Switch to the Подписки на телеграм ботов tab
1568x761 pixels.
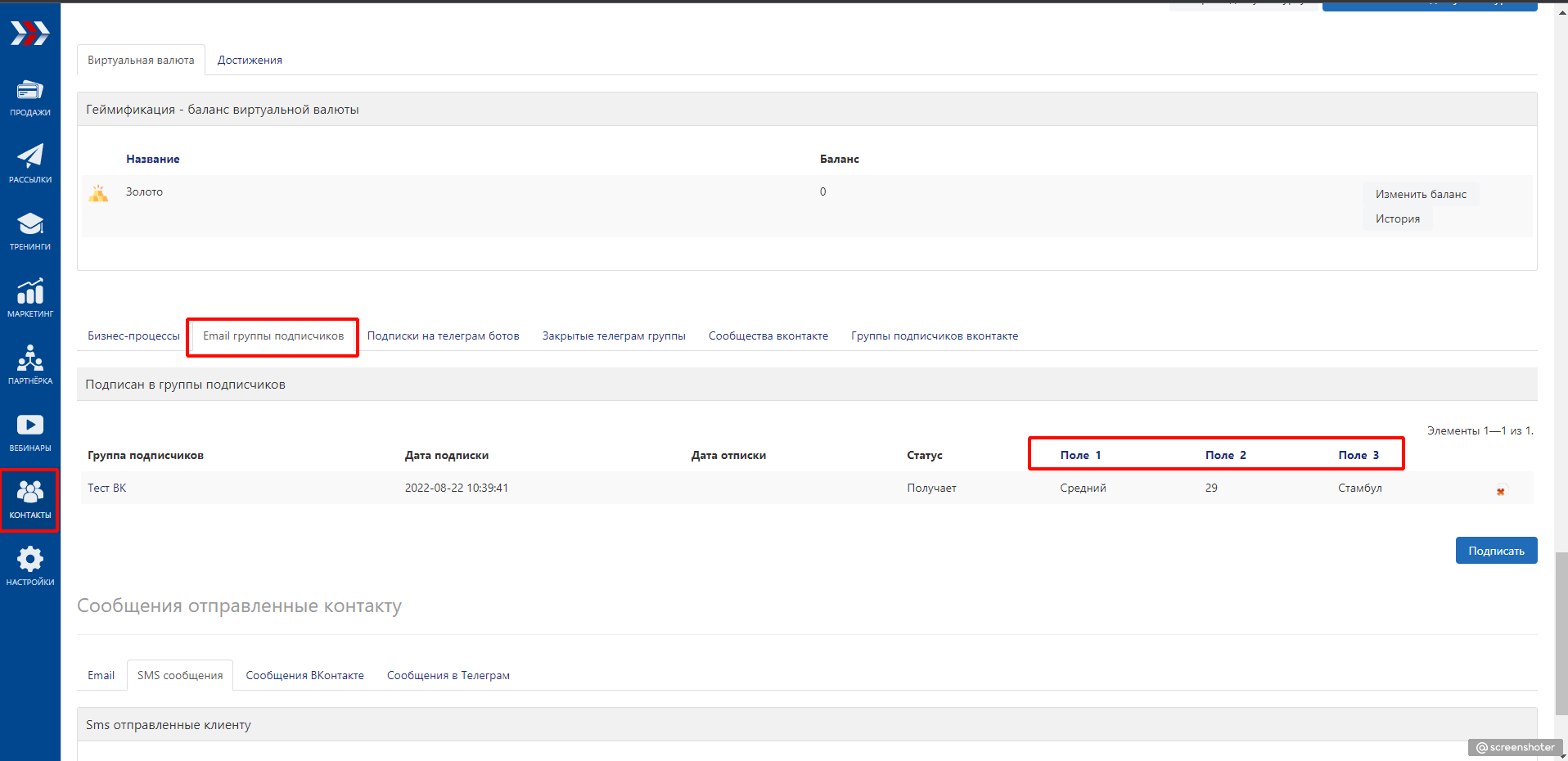pos(443,336)
